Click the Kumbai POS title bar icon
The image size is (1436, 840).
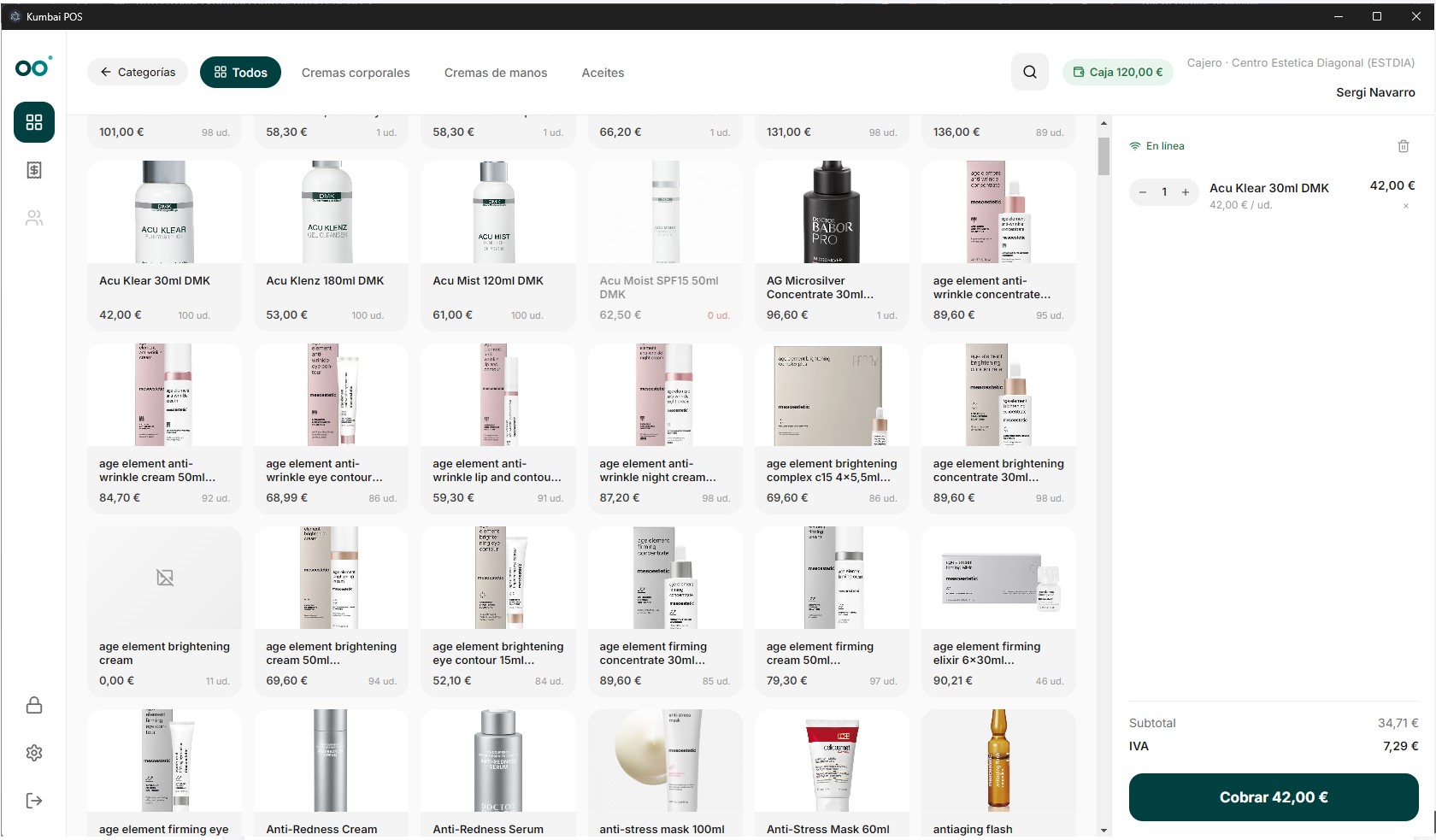tap(15, 16)
